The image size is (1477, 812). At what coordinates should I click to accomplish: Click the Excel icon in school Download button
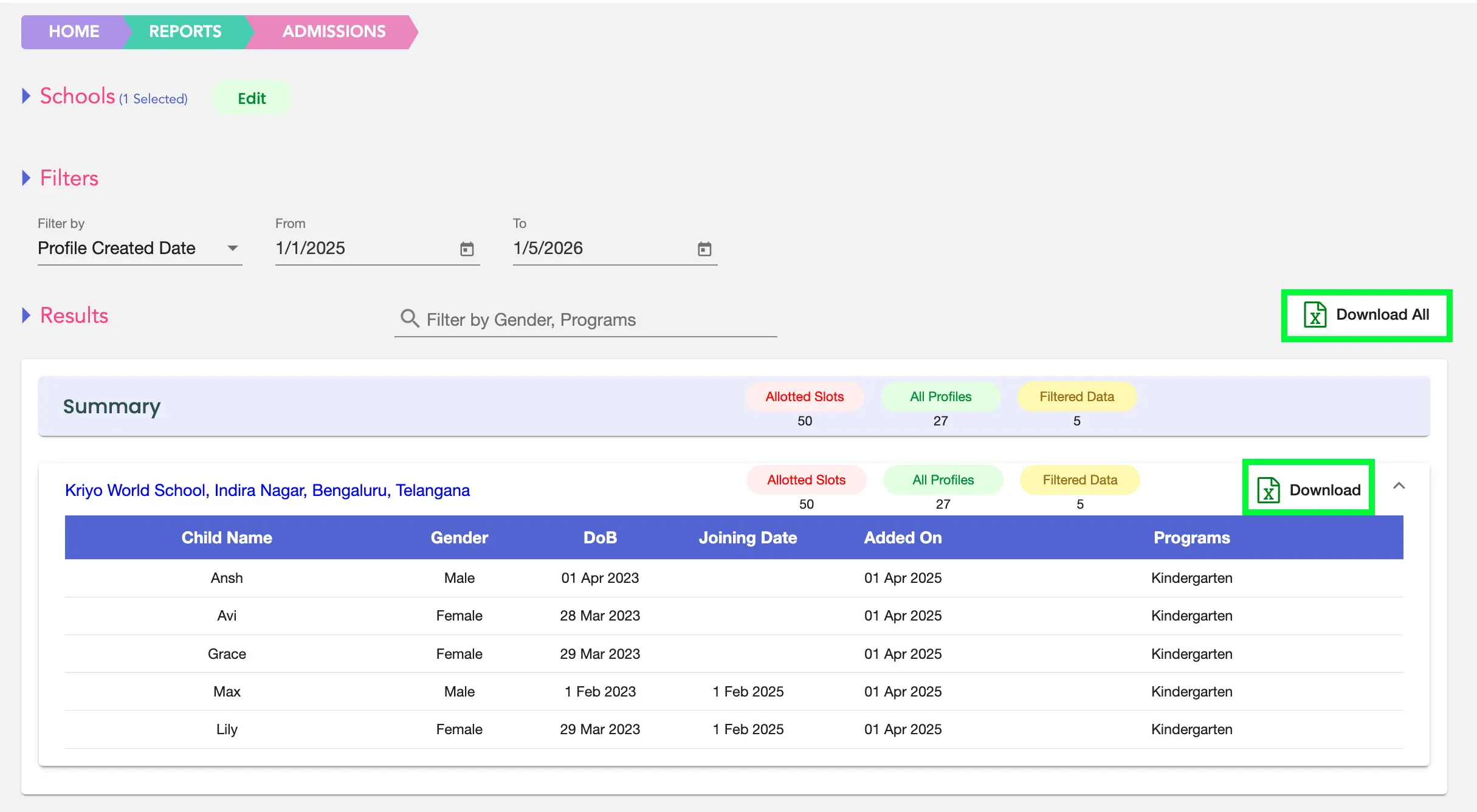click(1269, 490)
